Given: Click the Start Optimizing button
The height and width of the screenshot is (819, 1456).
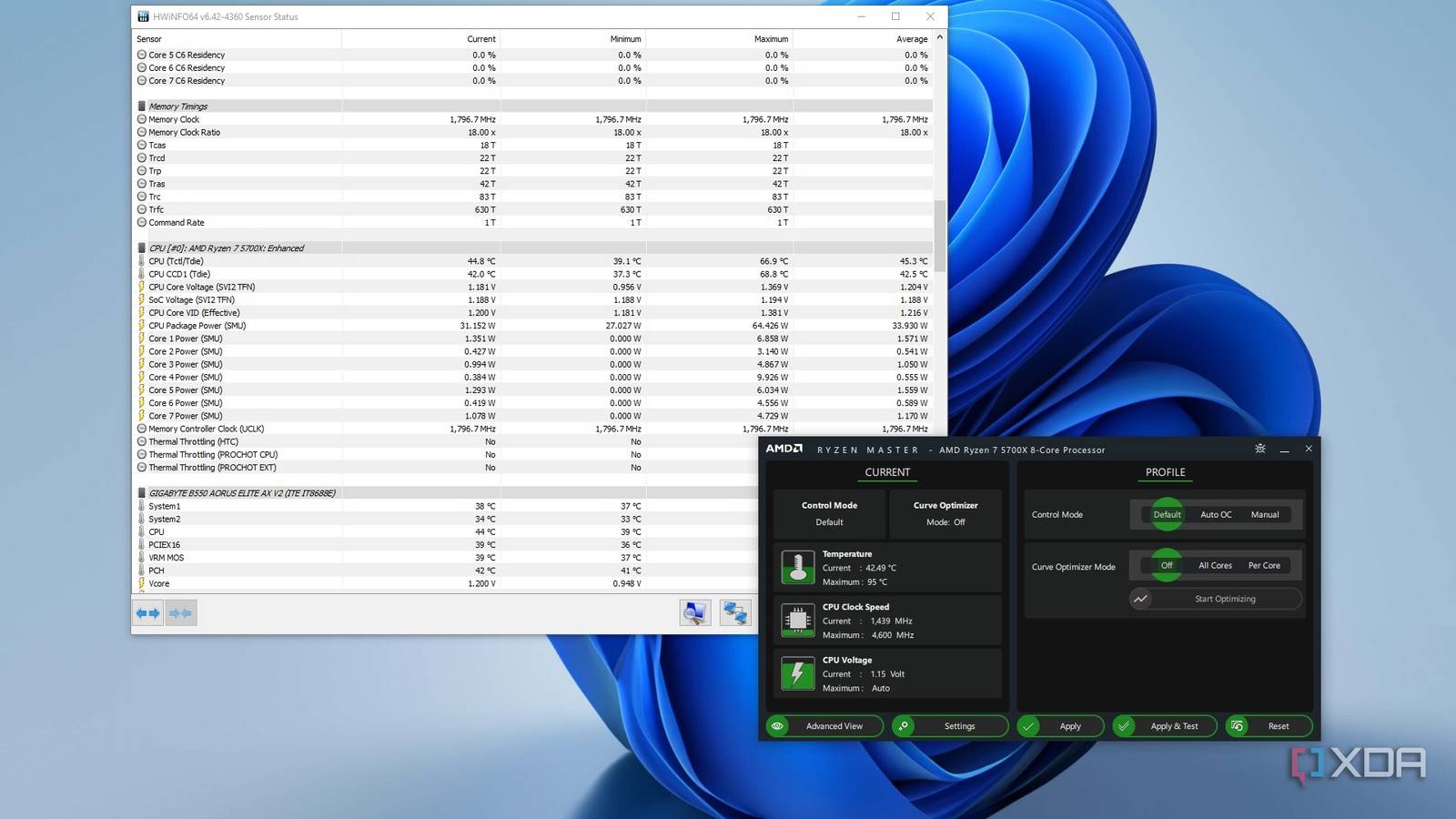Looking at the screenshot, I should (x=1215, y=599).
